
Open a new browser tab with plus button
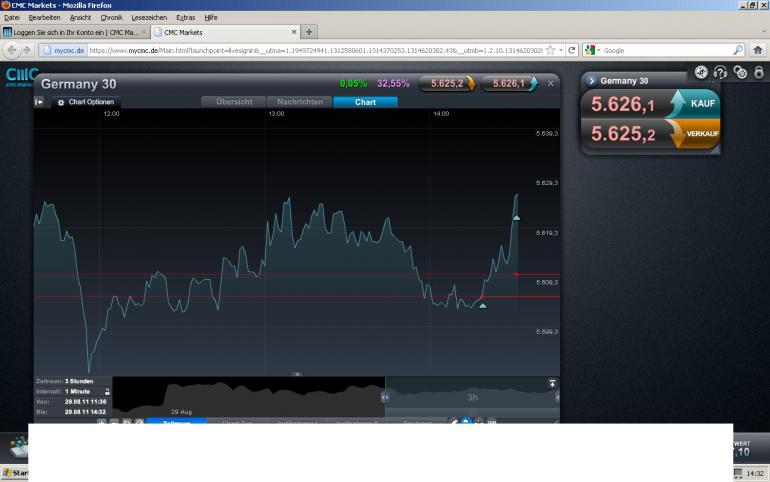(309, 32)
